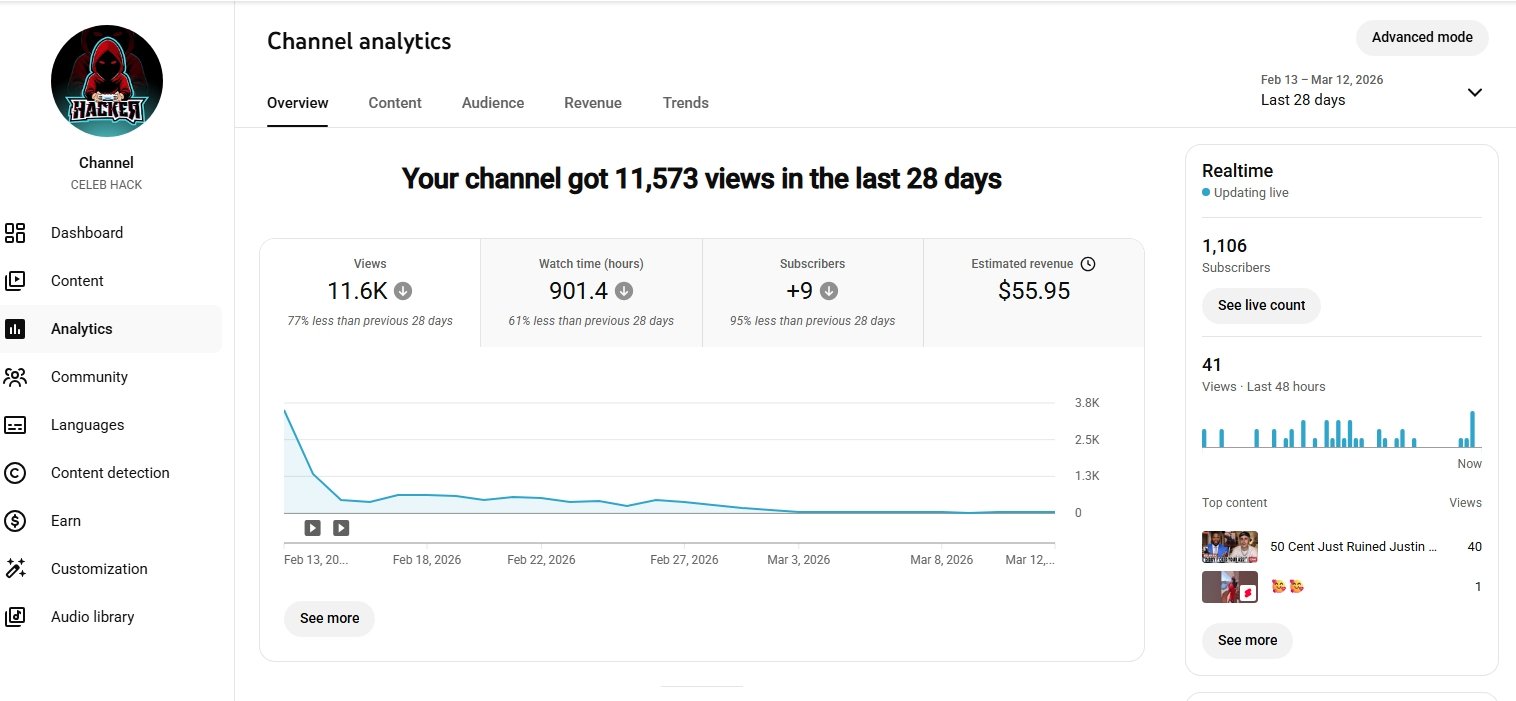Open the Revenue tab
The width and height of the screenshot is (1516, 701).
[x=592, y=103]
